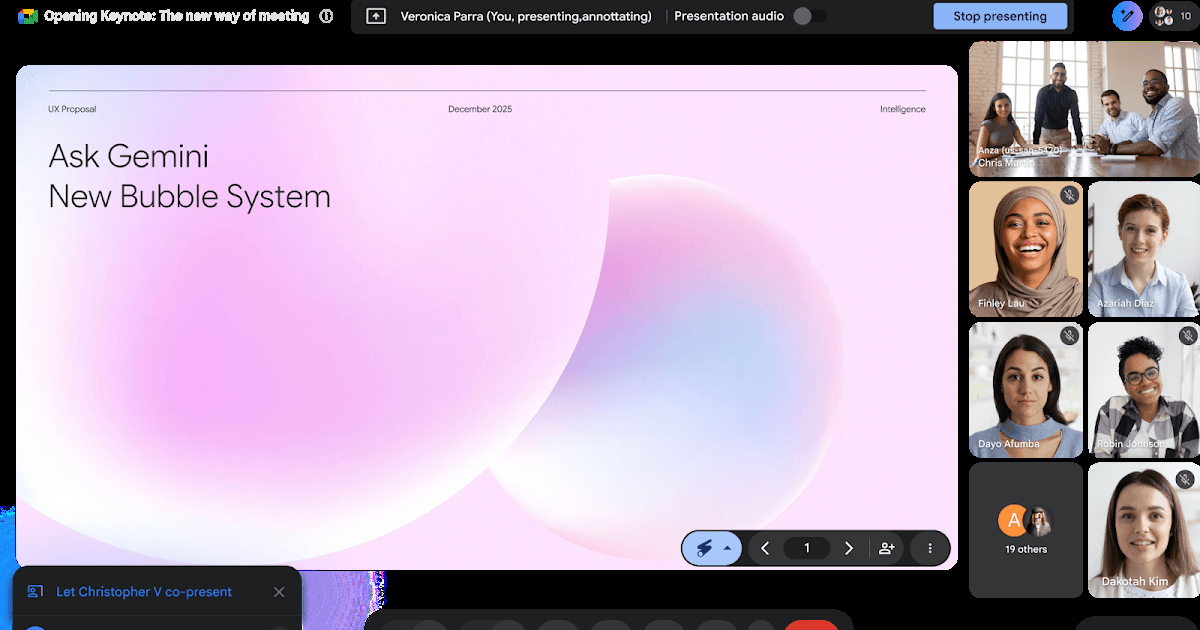Viewport: 1200px width, 630px height.
Task: Click the Ask Gemini New Bubble System title
Action: coord(189,176)
